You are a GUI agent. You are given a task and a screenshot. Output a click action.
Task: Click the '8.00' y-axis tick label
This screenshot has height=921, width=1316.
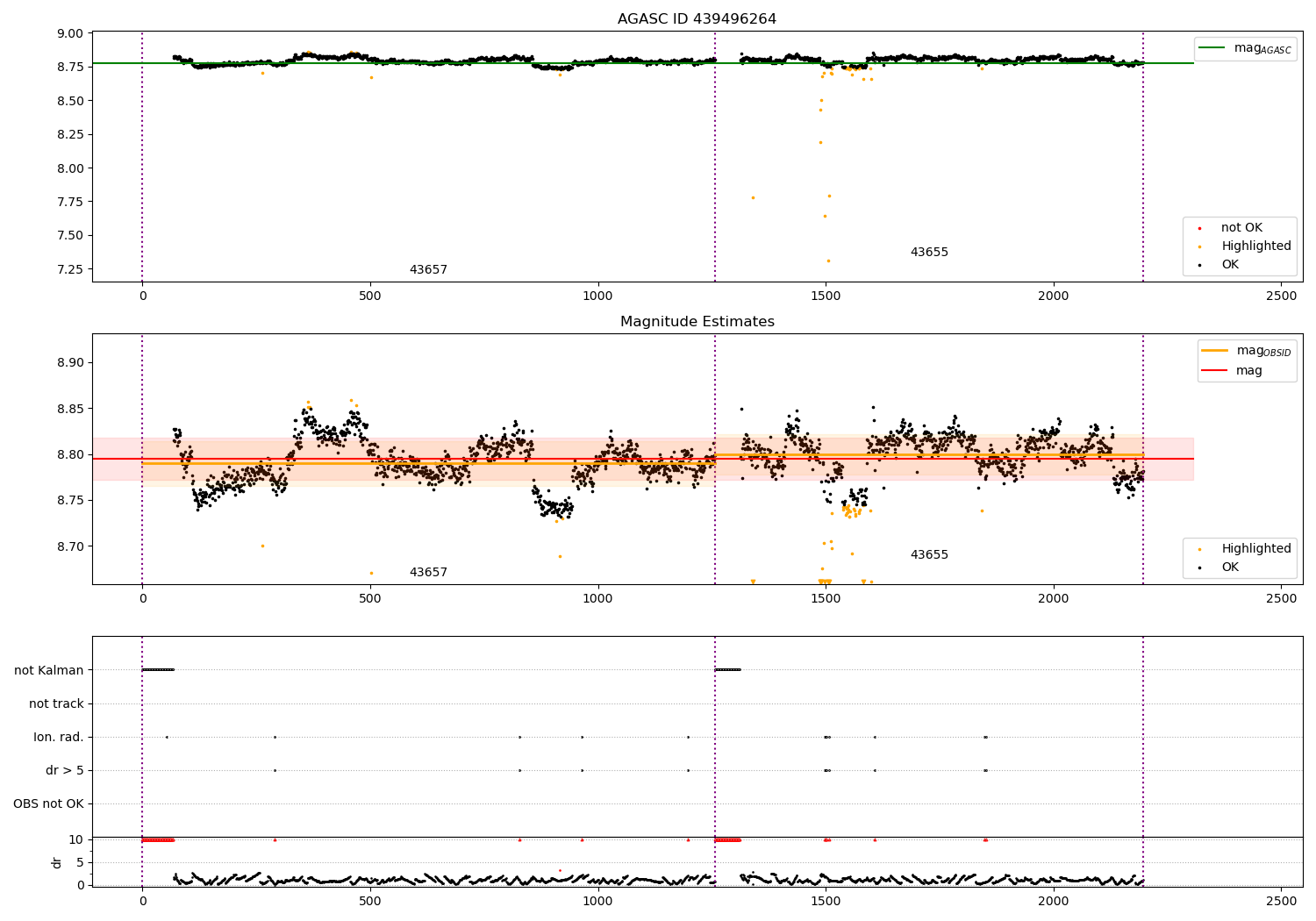(x=70, y=168)
